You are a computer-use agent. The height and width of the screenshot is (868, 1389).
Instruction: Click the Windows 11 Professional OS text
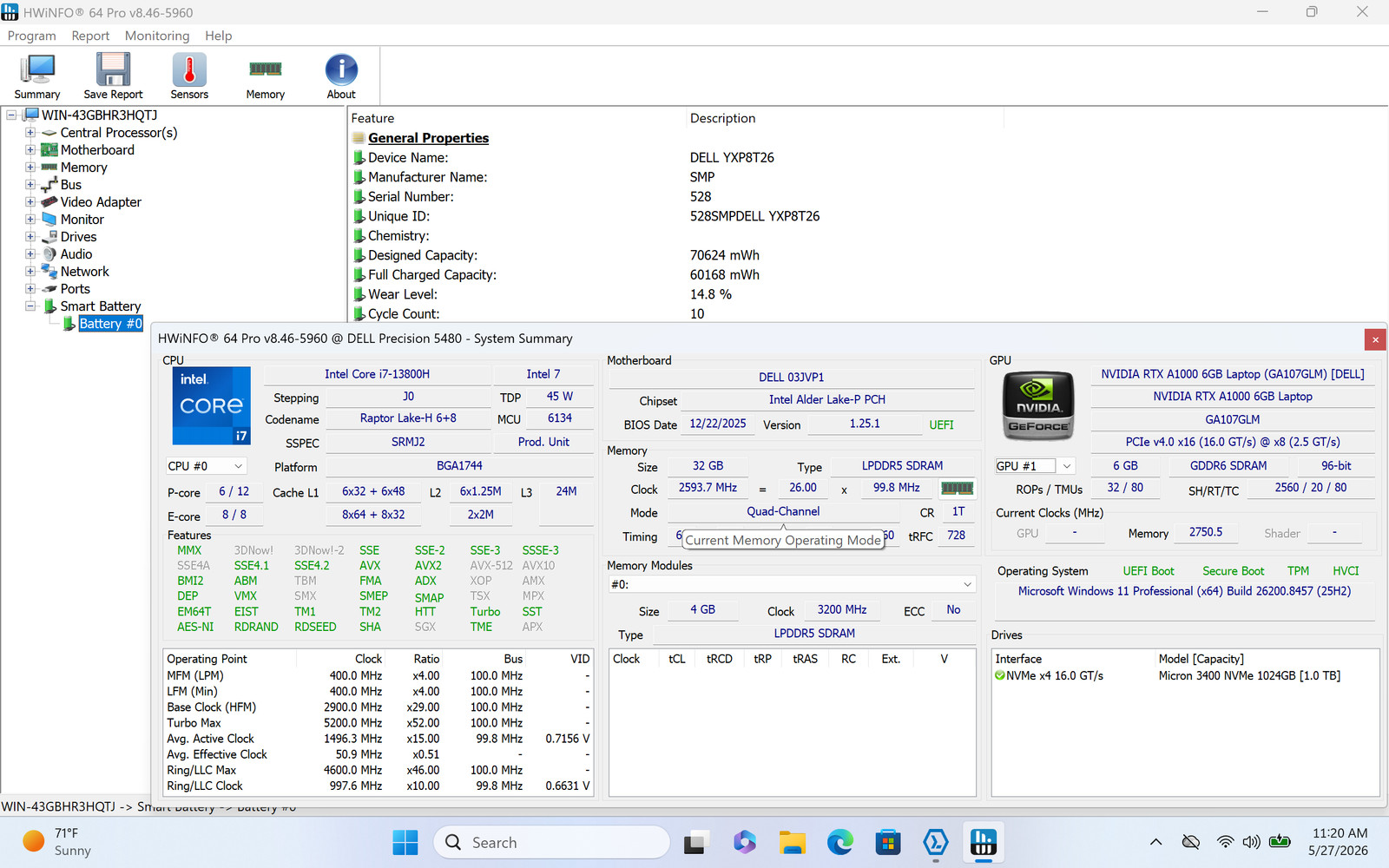point(1184,591)
